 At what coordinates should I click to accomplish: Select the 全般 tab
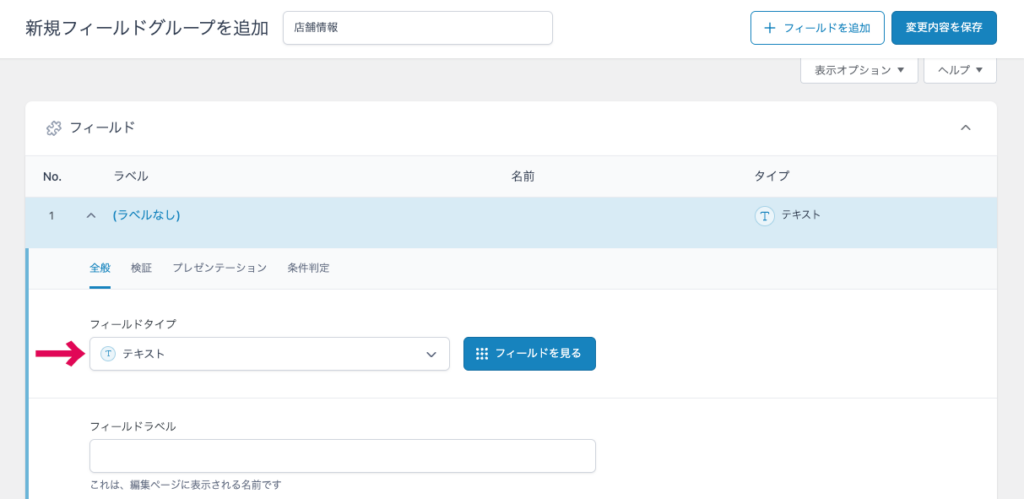(100, 268)
